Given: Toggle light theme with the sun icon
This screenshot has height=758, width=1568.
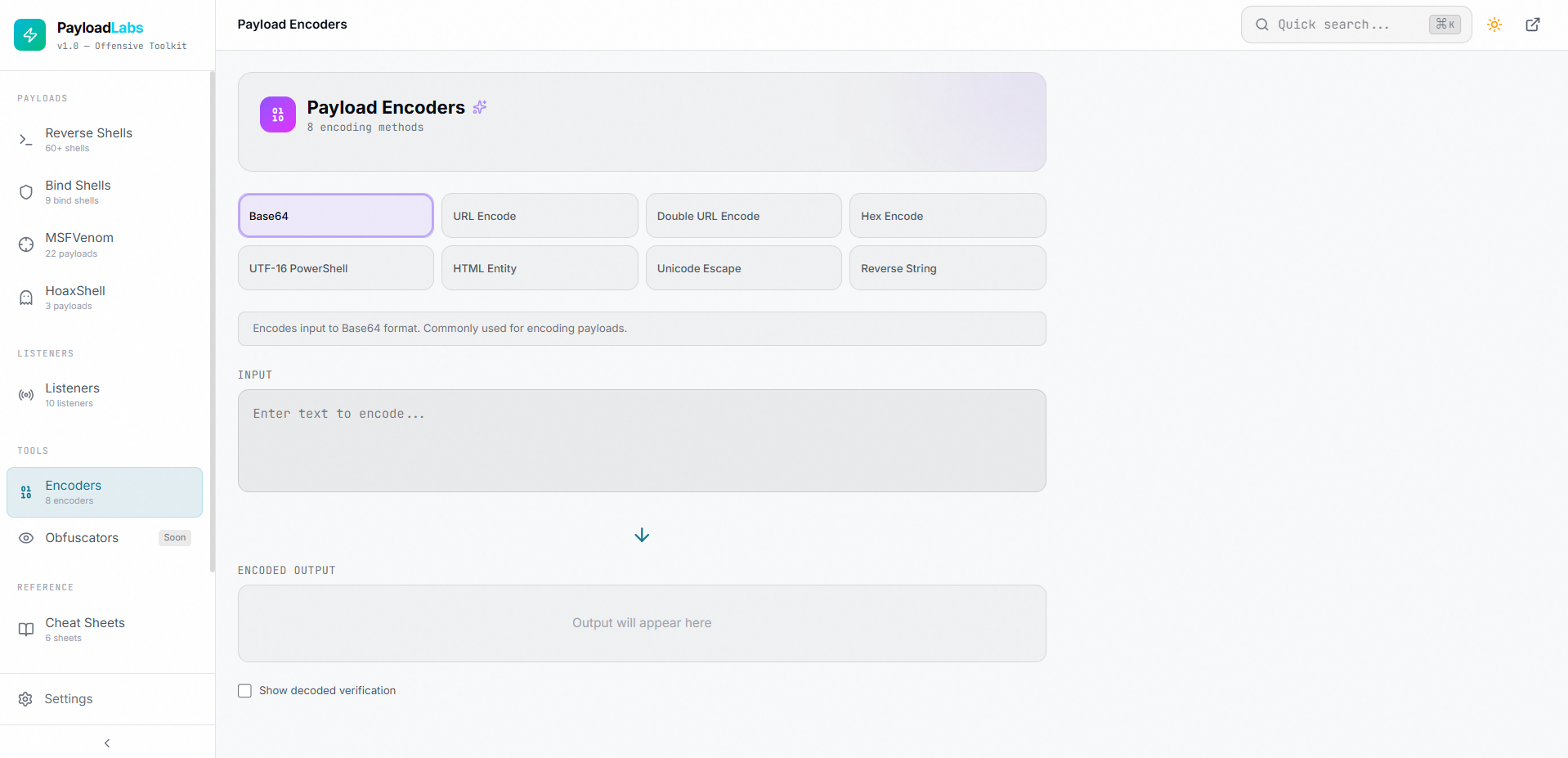Looking at the screenshot, I should tap(1494, 25).
